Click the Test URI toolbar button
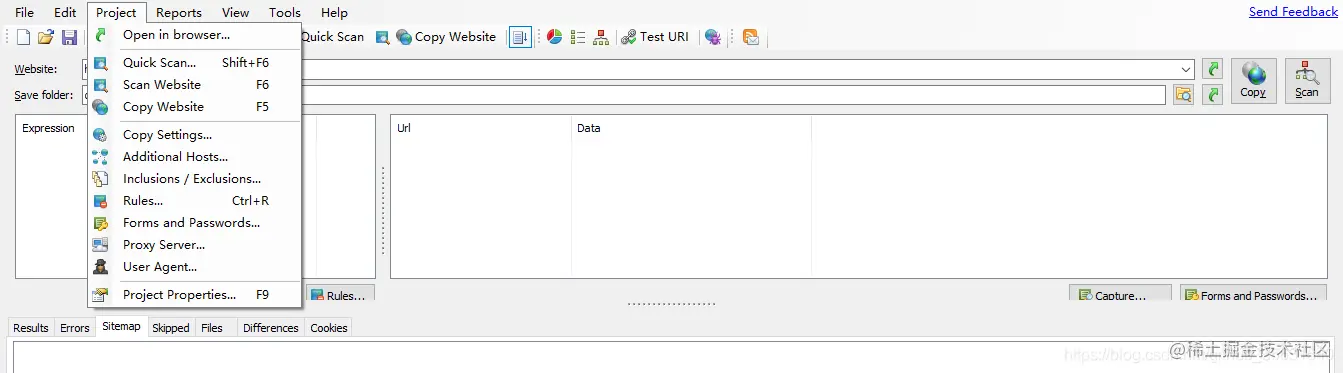 click(655, 37)
